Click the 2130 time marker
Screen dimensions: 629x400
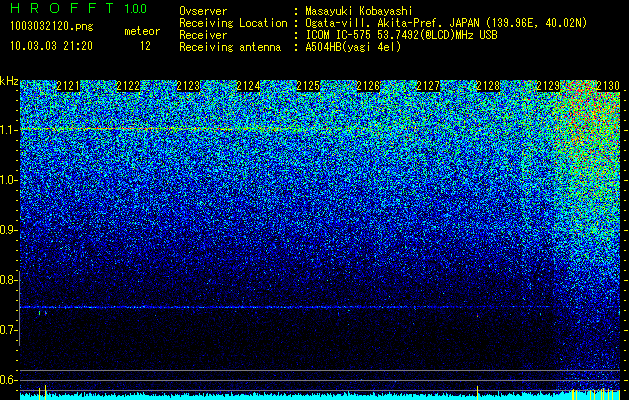[x=608, y=86]
